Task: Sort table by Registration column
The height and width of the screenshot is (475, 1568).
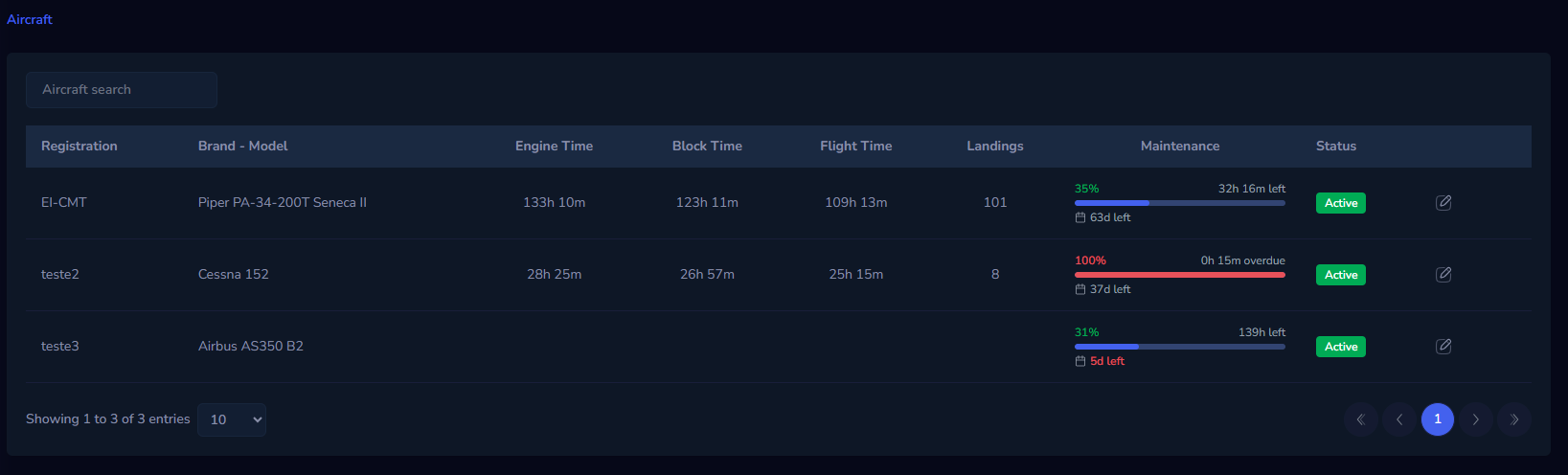Action: (80, 147)
